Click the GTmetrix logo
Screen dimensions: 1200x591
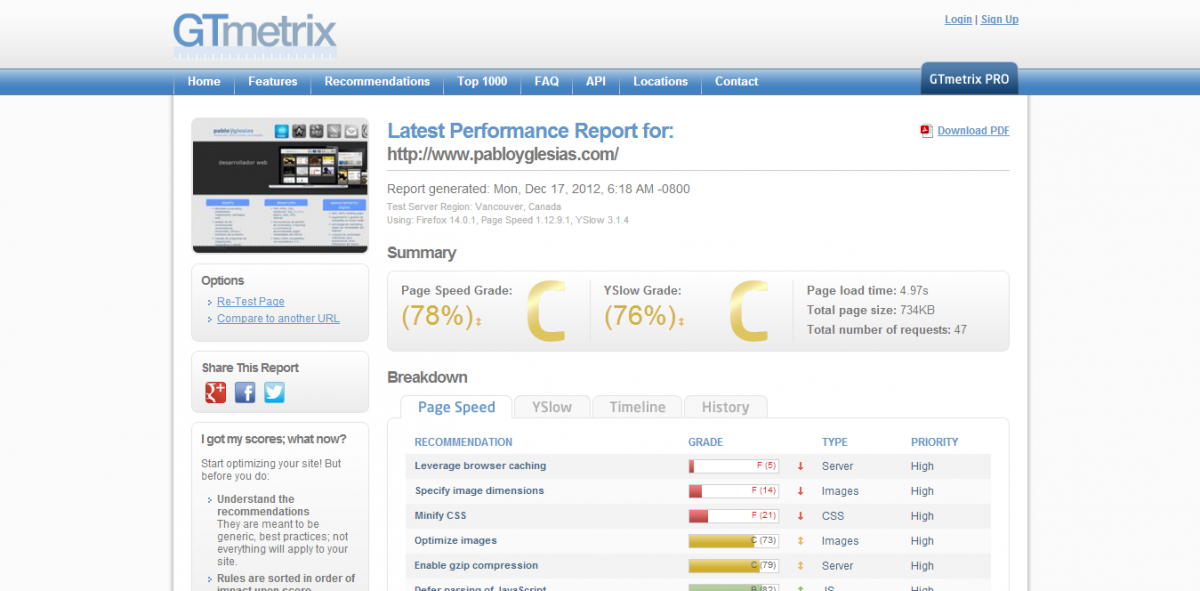pos(255,34)
